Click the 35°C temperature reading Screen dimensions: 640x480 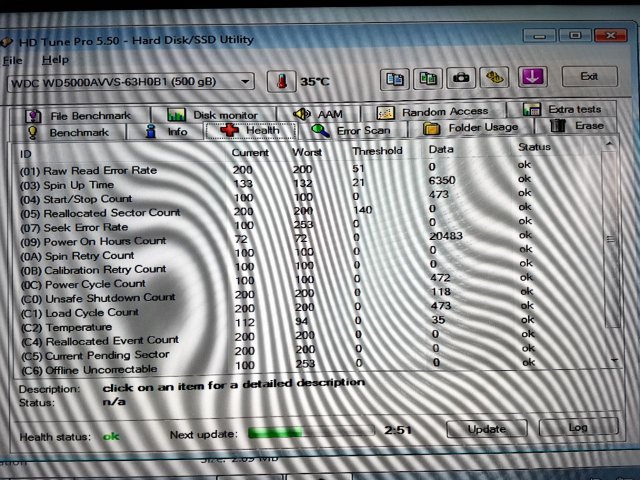click(314, 82)
